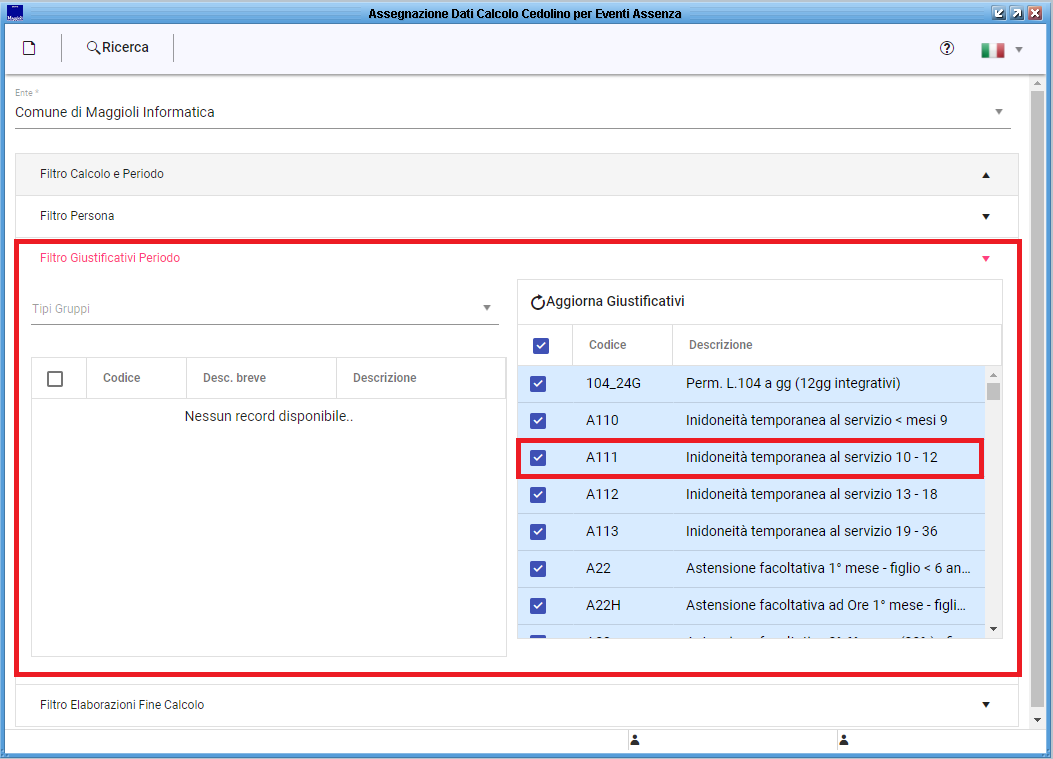1053x759 pixels.
Task: Open the Italian flag language selector
Action: coord(1001,49)
